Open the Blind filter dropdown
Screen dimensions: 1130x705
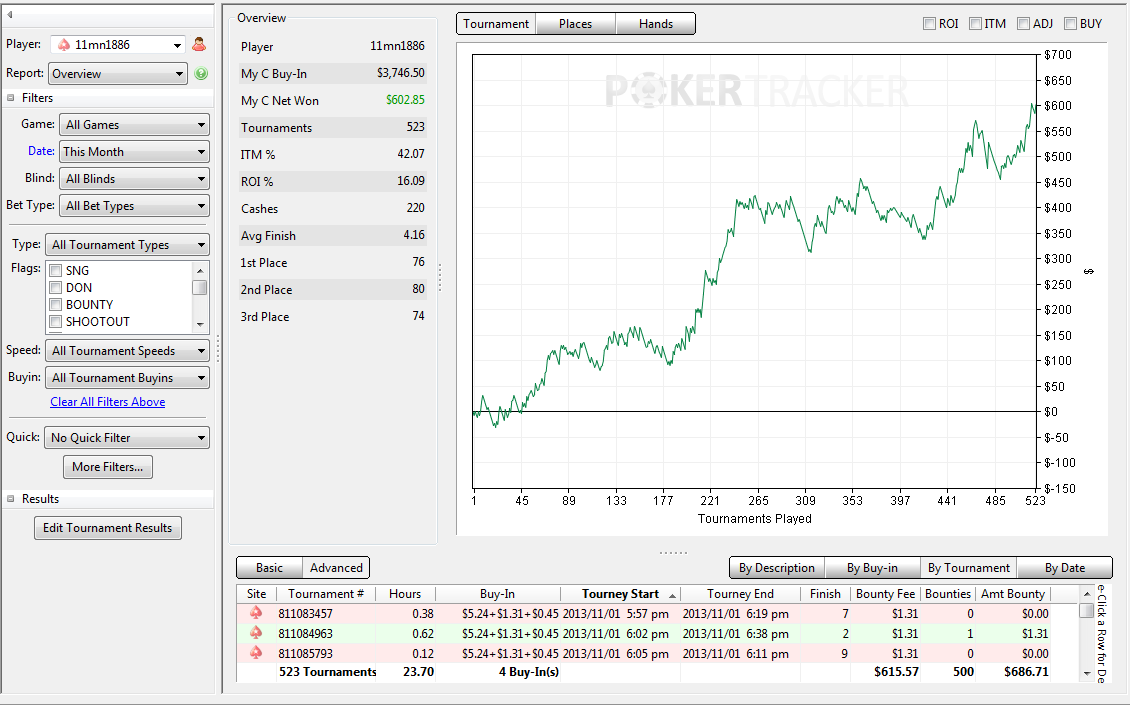134,179
